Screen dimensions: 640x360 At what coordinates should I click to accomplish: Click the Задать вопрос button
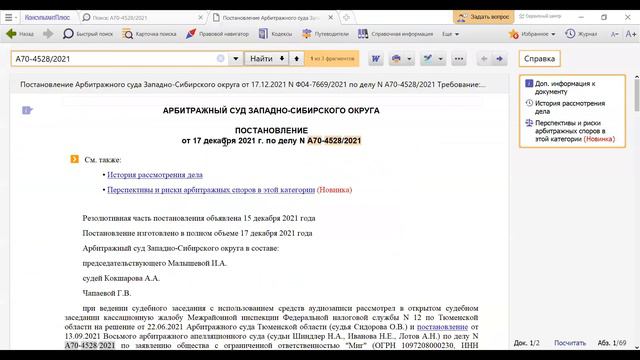point(484,17)
